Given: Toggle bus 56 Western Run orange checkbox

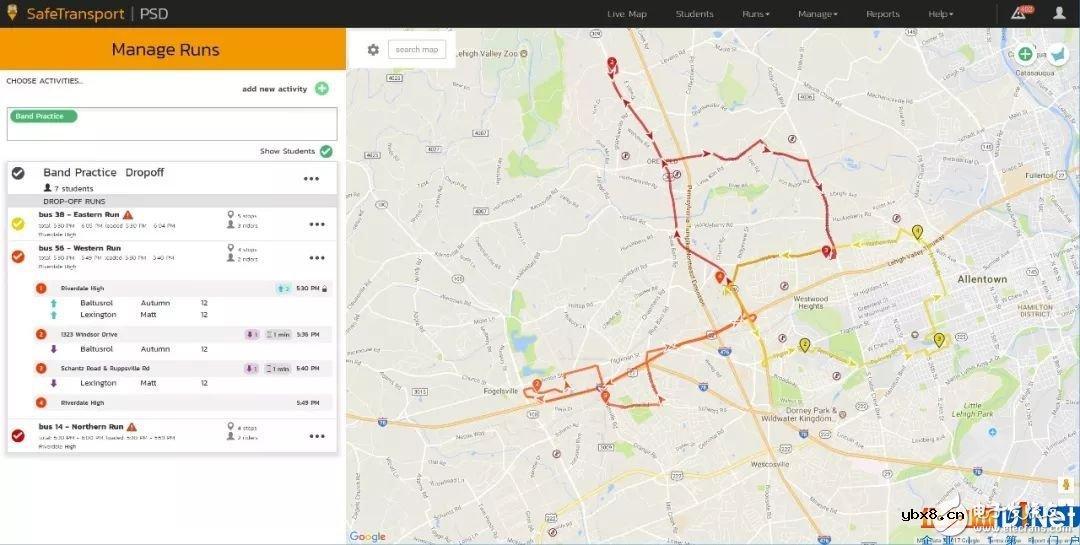Looking at the screenshot, I should click(18, 257).
